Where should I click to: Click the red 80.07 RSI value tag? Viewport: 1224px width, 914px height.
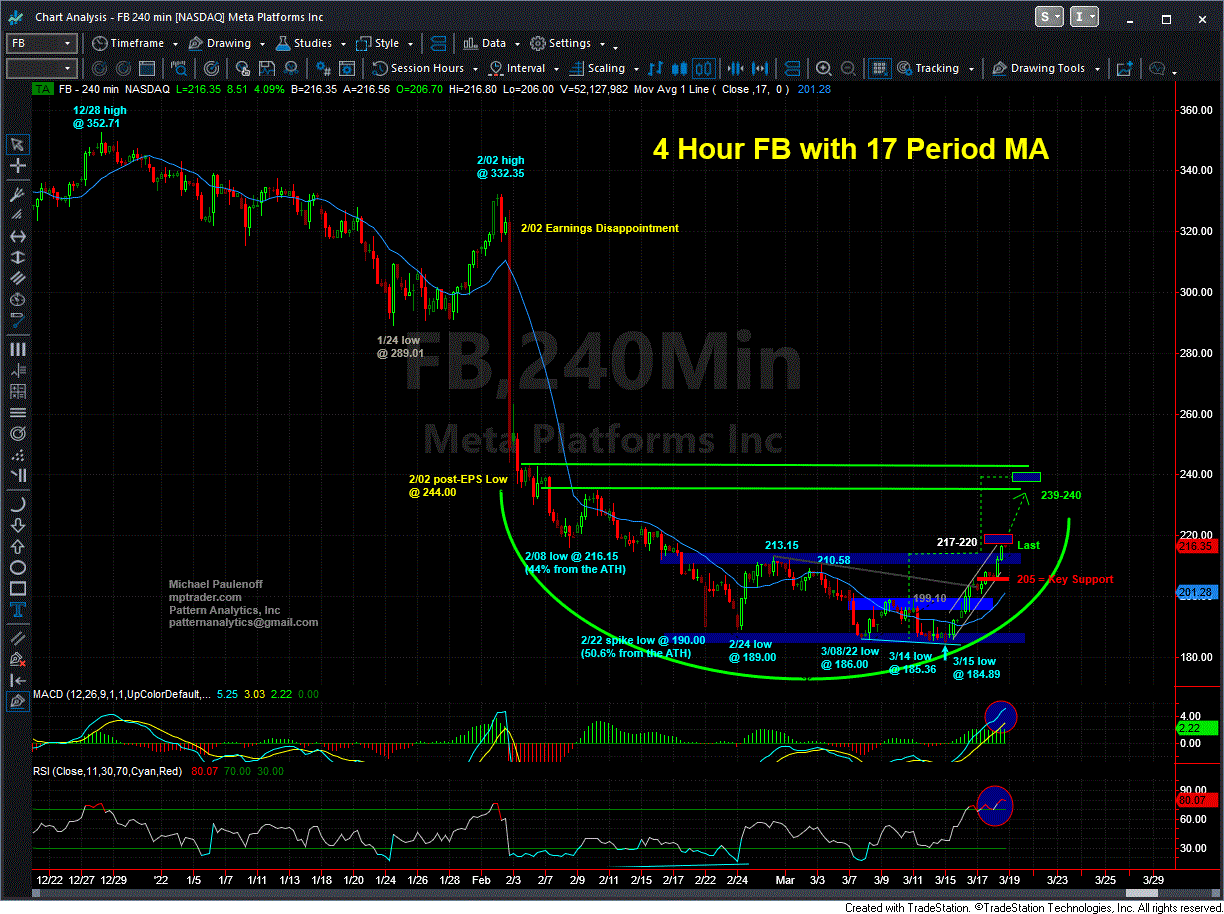[1197, 800]
